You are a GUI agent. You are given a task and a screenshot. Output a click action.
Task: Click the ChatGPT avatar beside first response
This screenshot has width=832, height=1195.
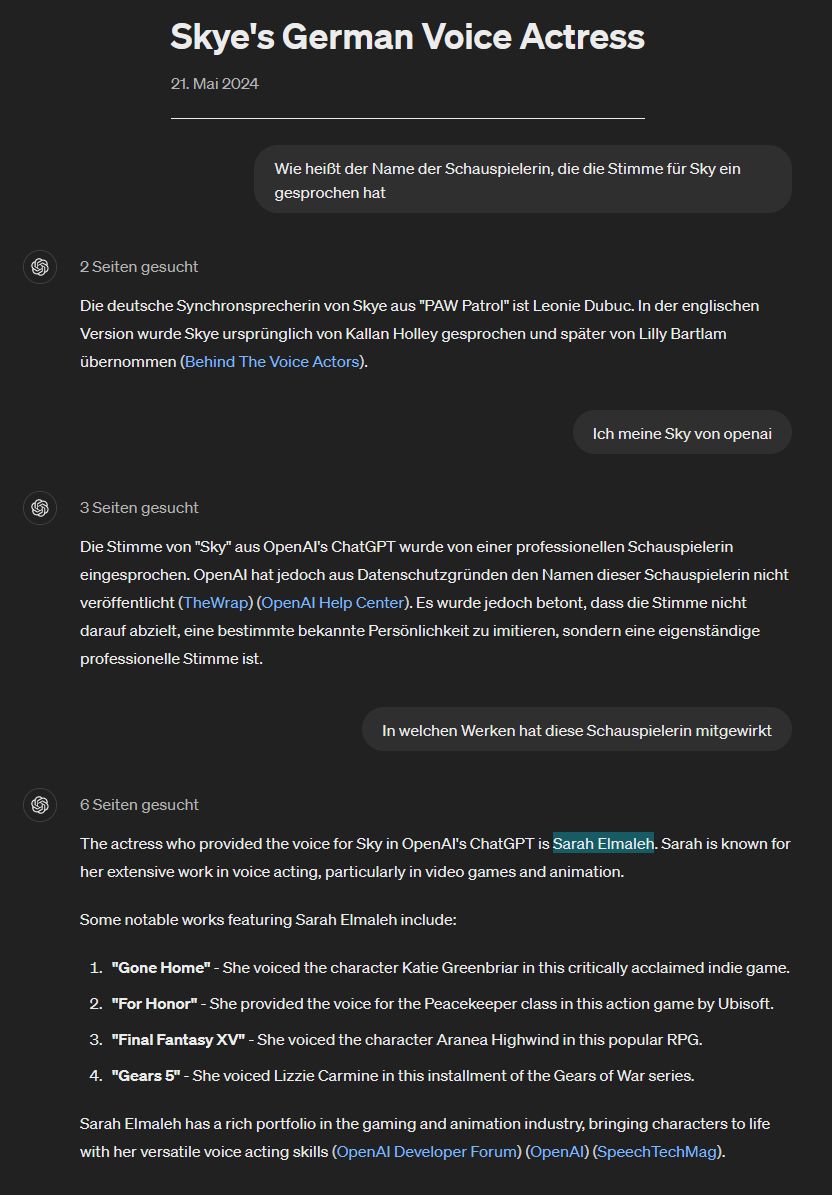click(x=40, y=267)
